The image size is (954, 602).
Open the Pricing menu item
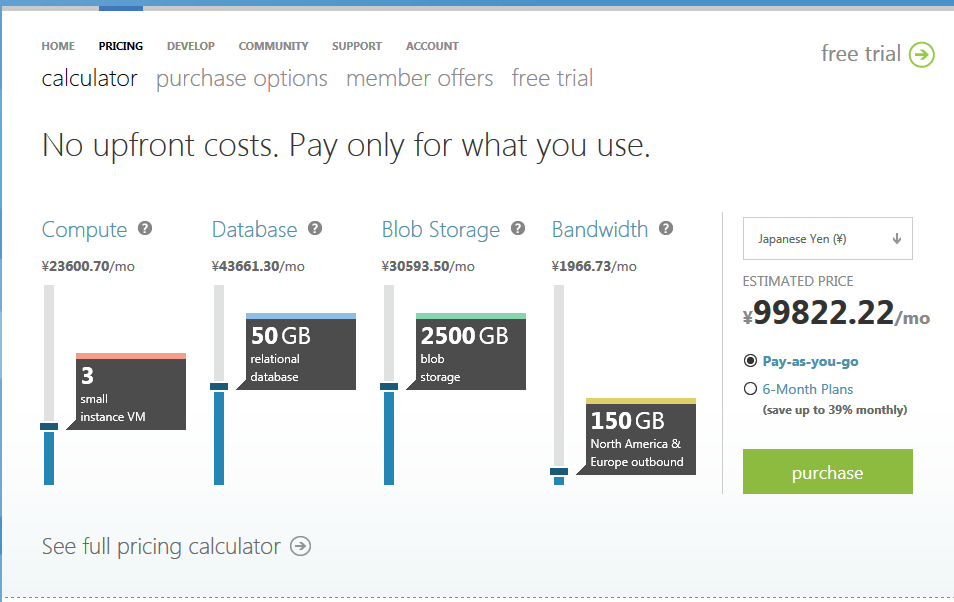121,46
